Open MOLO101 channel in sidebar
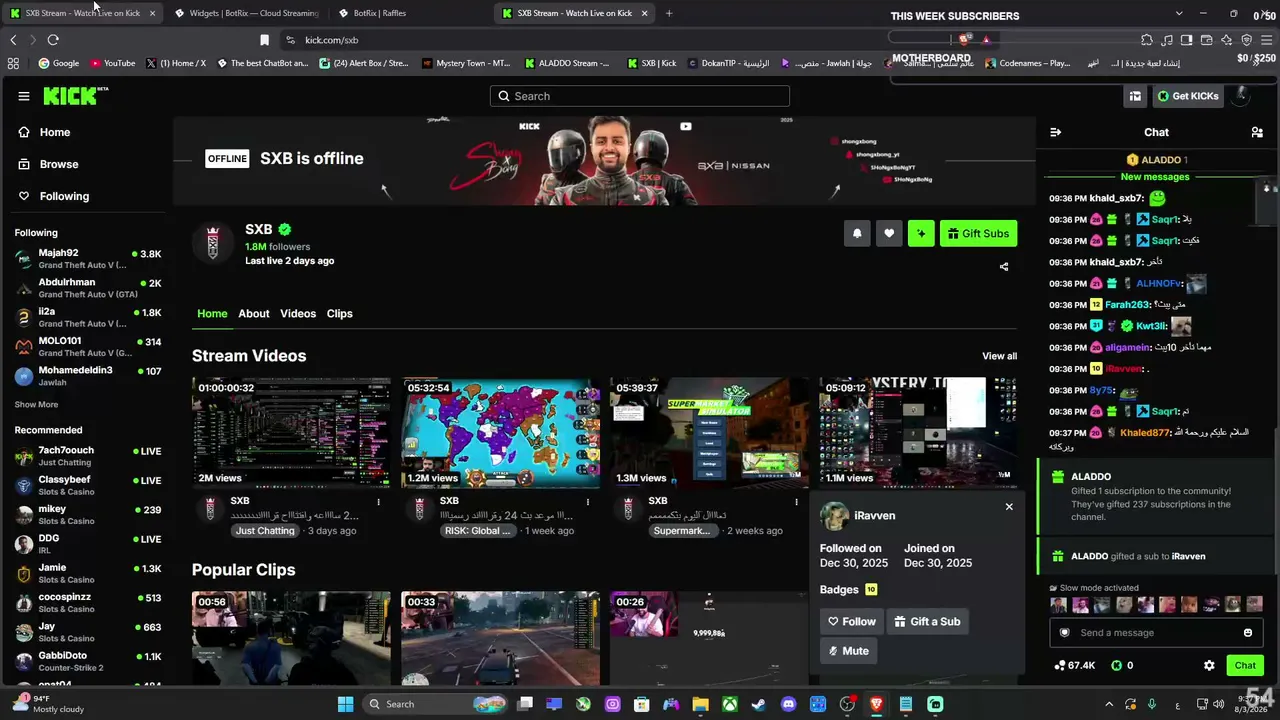This screenshot has width=1280, height=720. pyautogui.click(x=87, y=346)
